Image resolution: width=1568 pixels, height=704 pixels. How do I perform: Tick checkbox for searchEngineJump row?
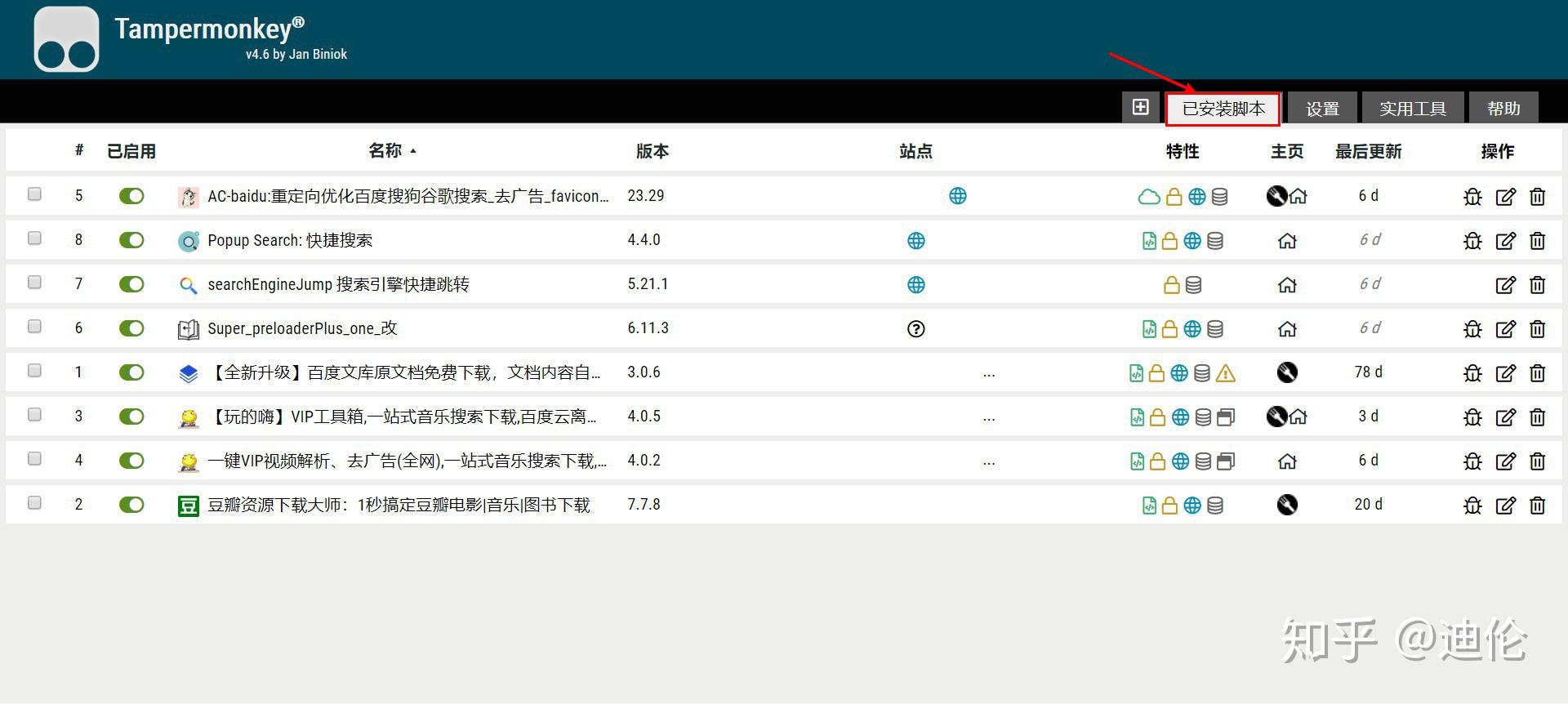pyautogui.click(x=34, y=283)
